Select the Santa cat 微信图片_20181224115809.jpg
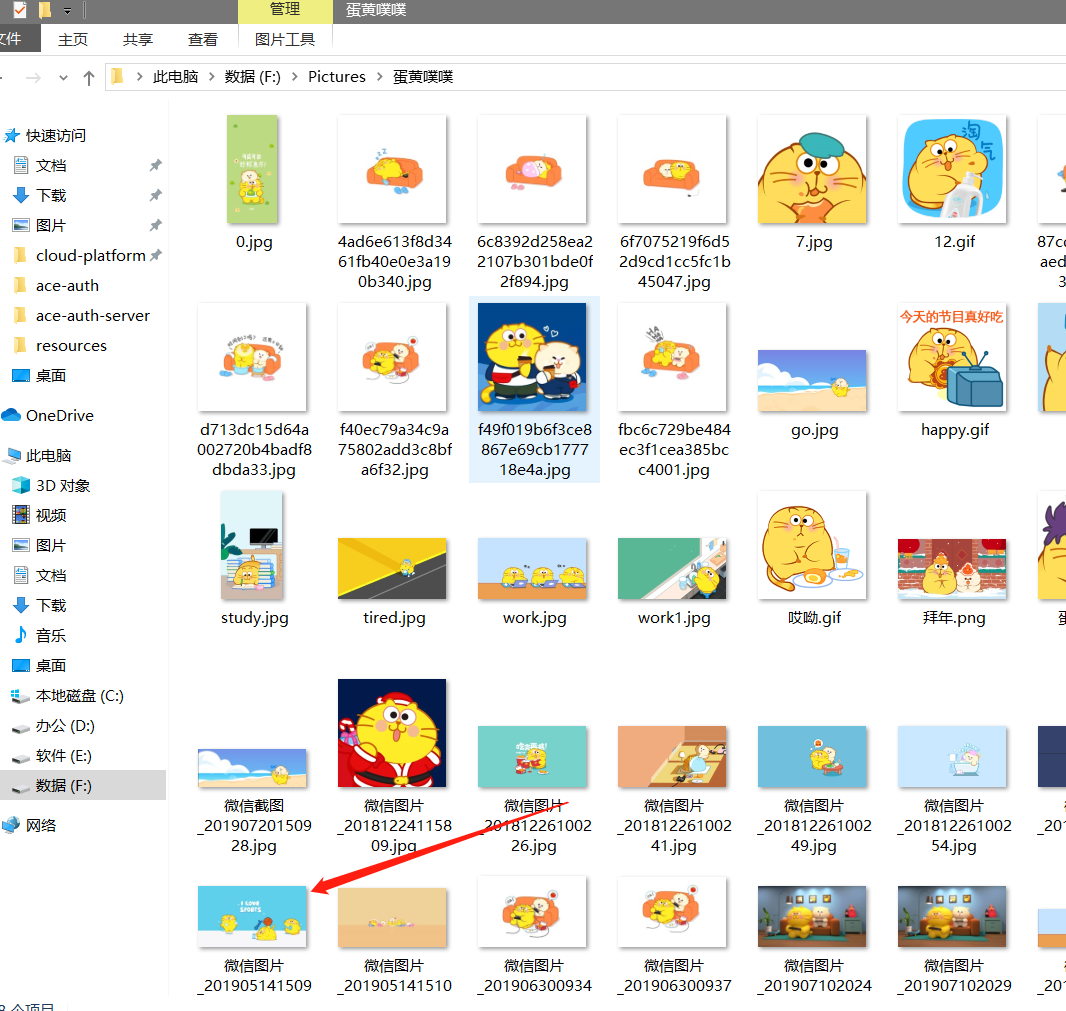 coord(392,733)
